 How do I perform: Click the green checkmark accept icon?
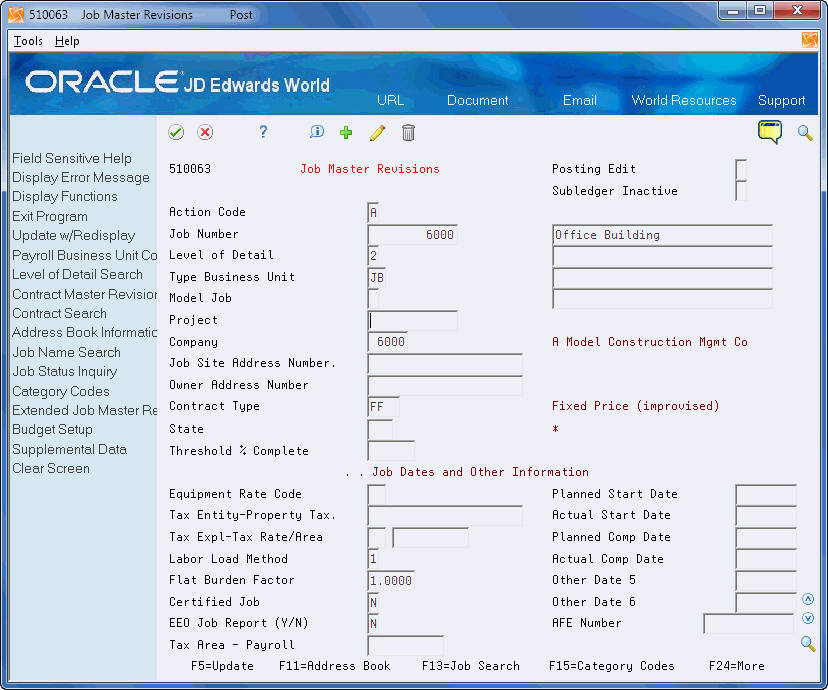coord(174,132)
